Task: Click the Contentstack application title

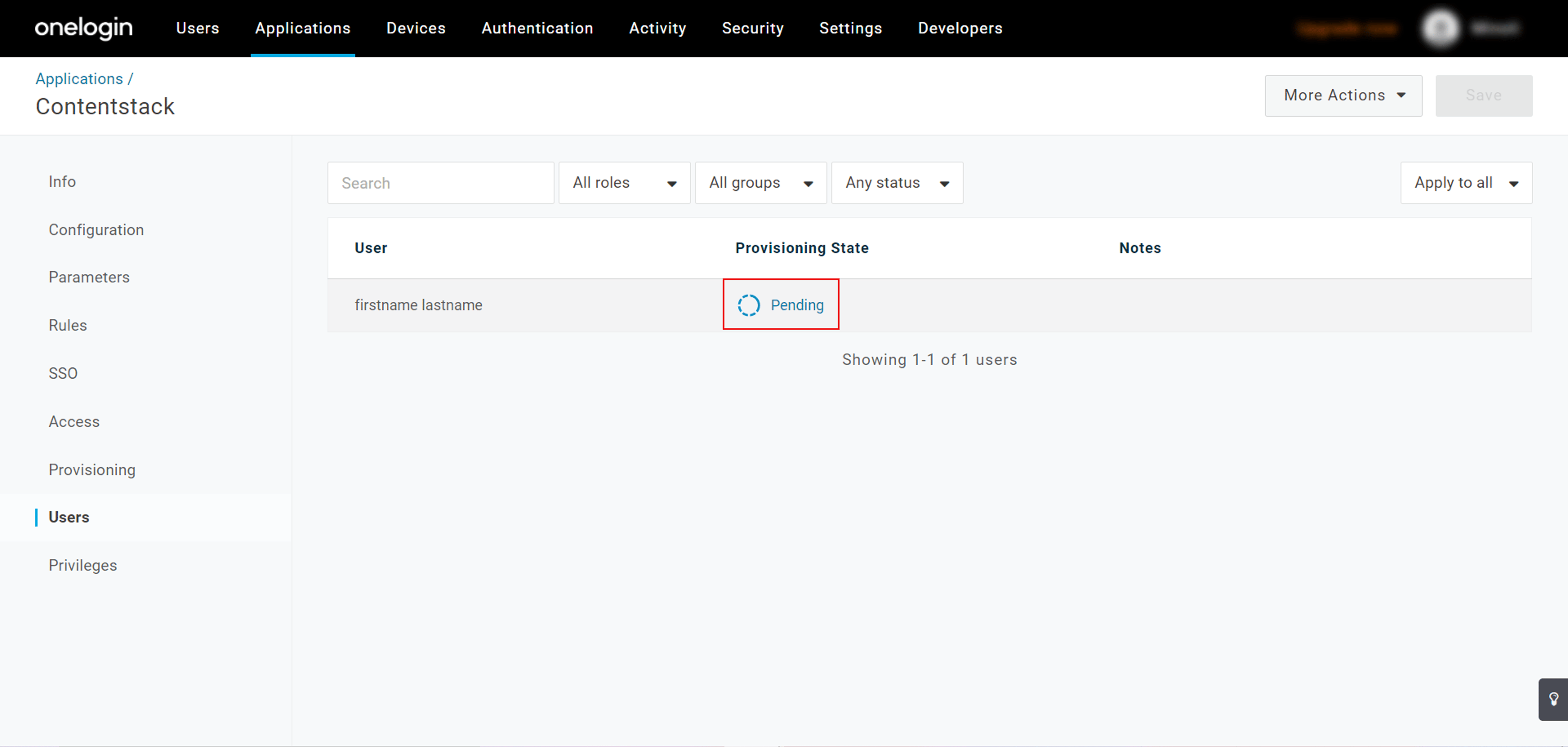Action: coord(105,107)
